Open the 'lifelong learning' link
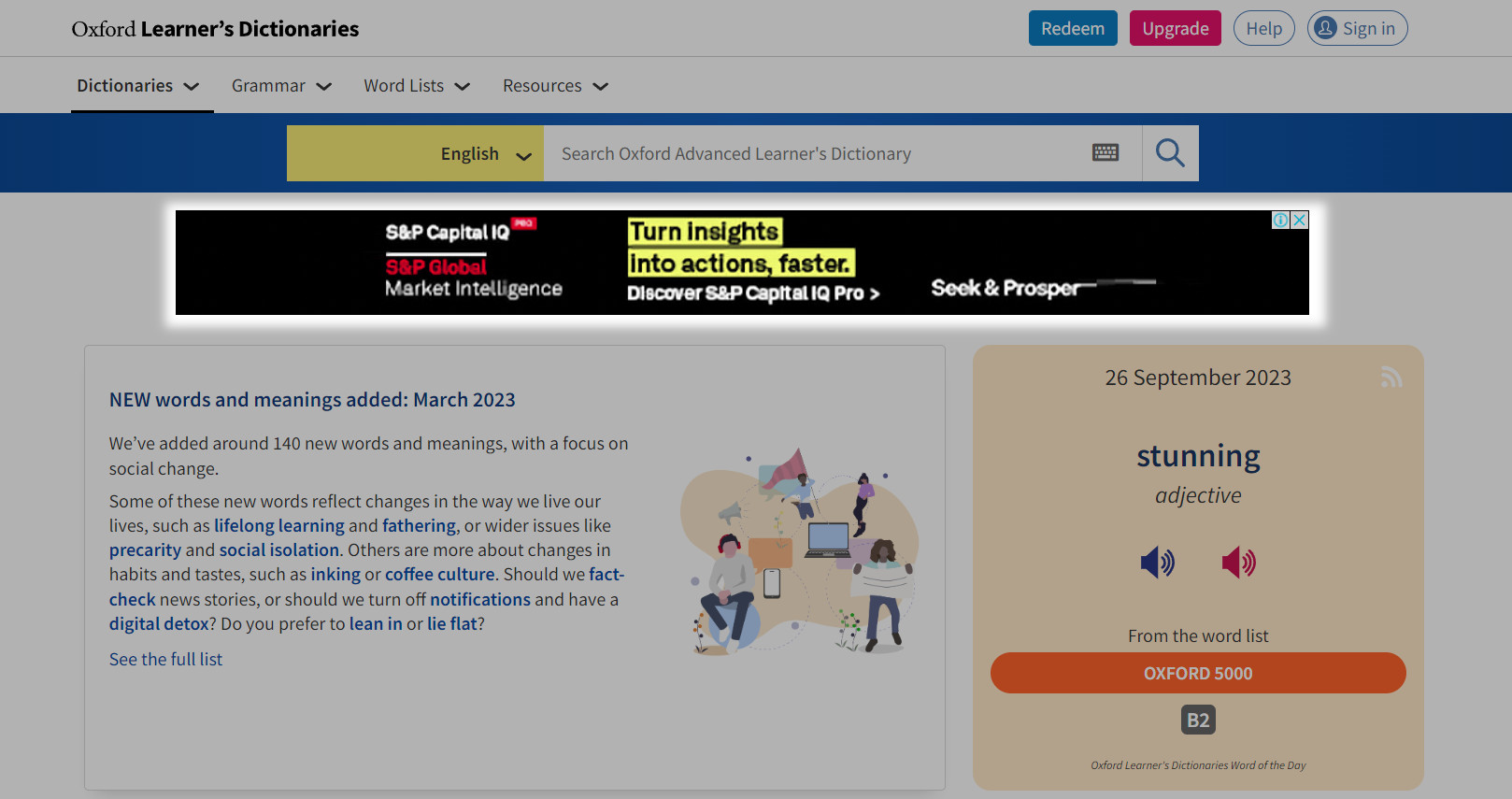Image resolution: width=1512 pixels, height=799 pixels. click(x=279, y=525)
